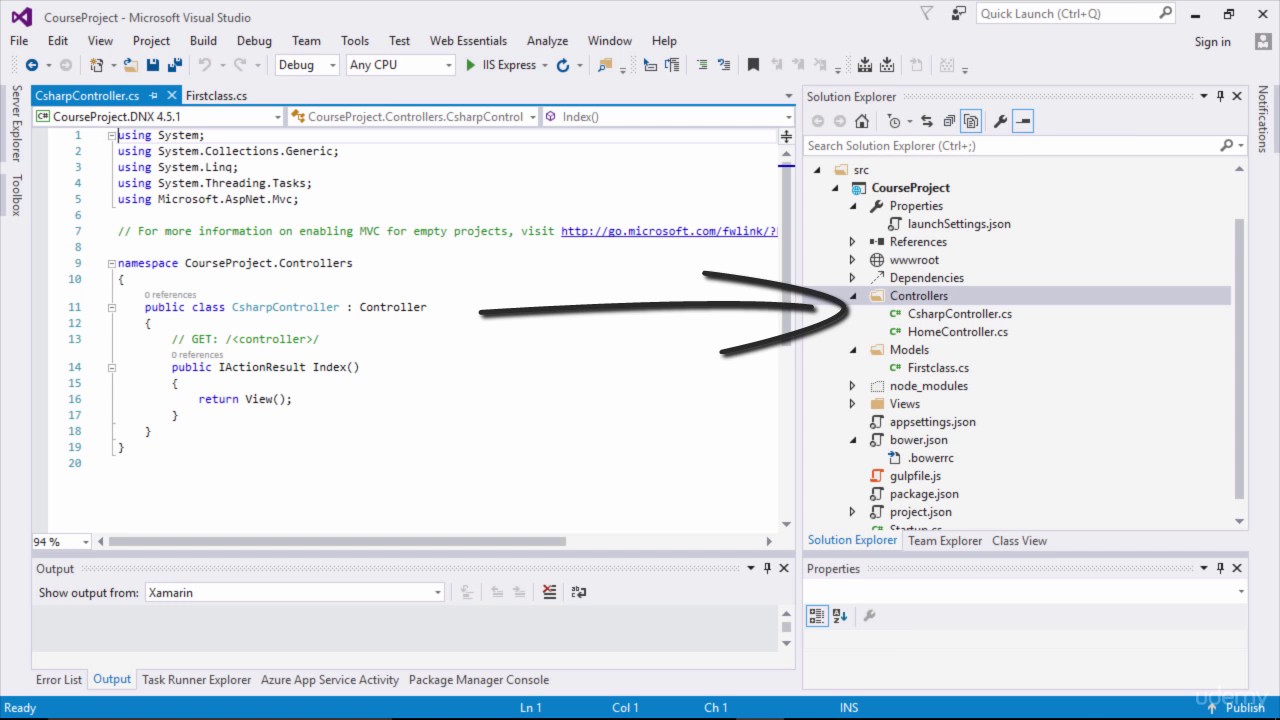Viewport: 1280px width, 720px height.
Task: Expand the References node
Action: click(853, 242)
